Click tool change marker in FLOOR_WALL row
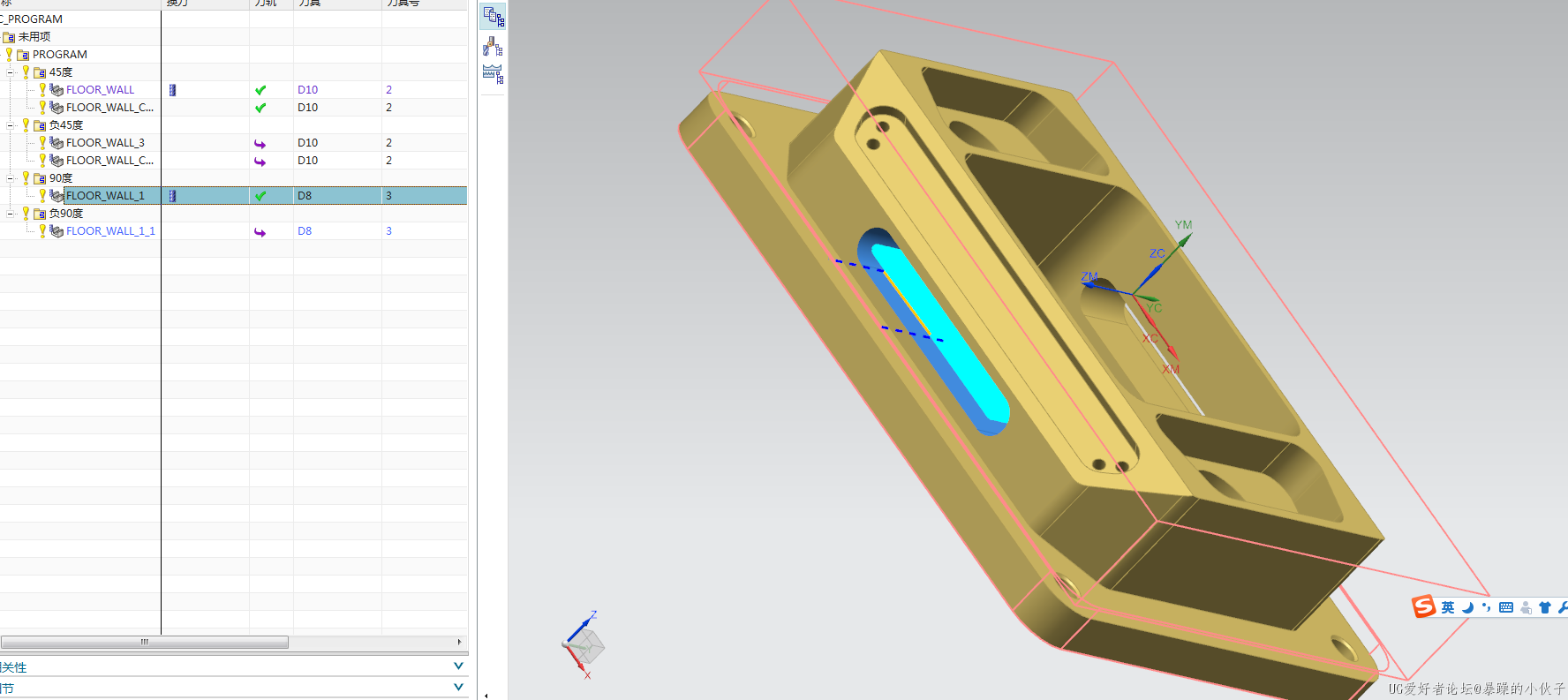 [172, 90]
